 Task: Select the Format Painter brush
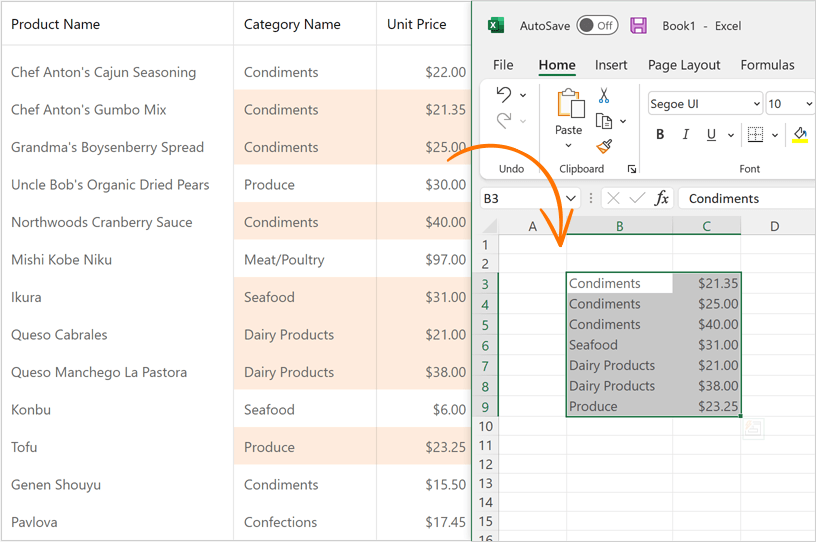604,147
